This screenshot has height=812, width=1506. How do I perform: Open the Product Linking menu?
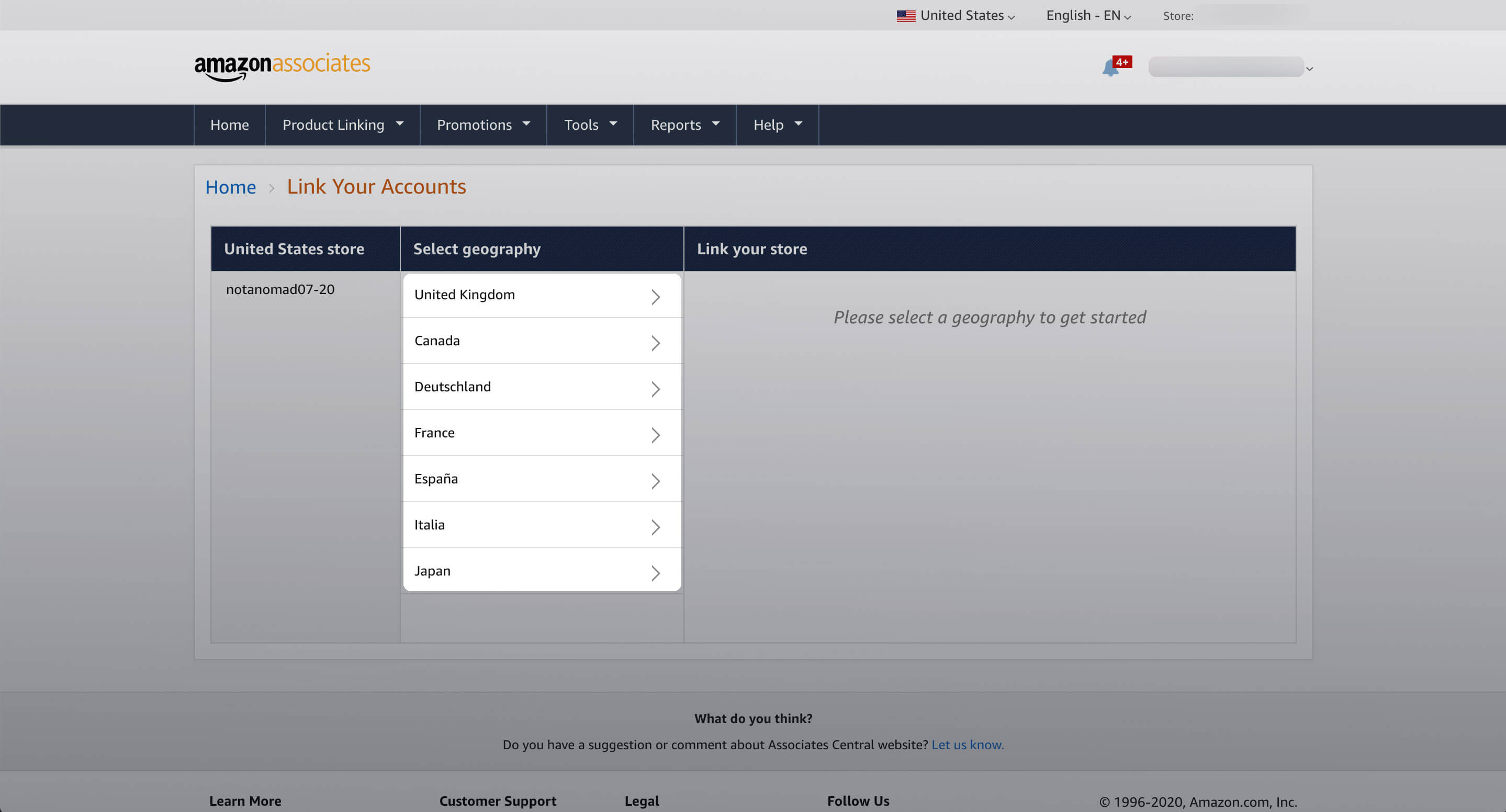tap(343, 125)
